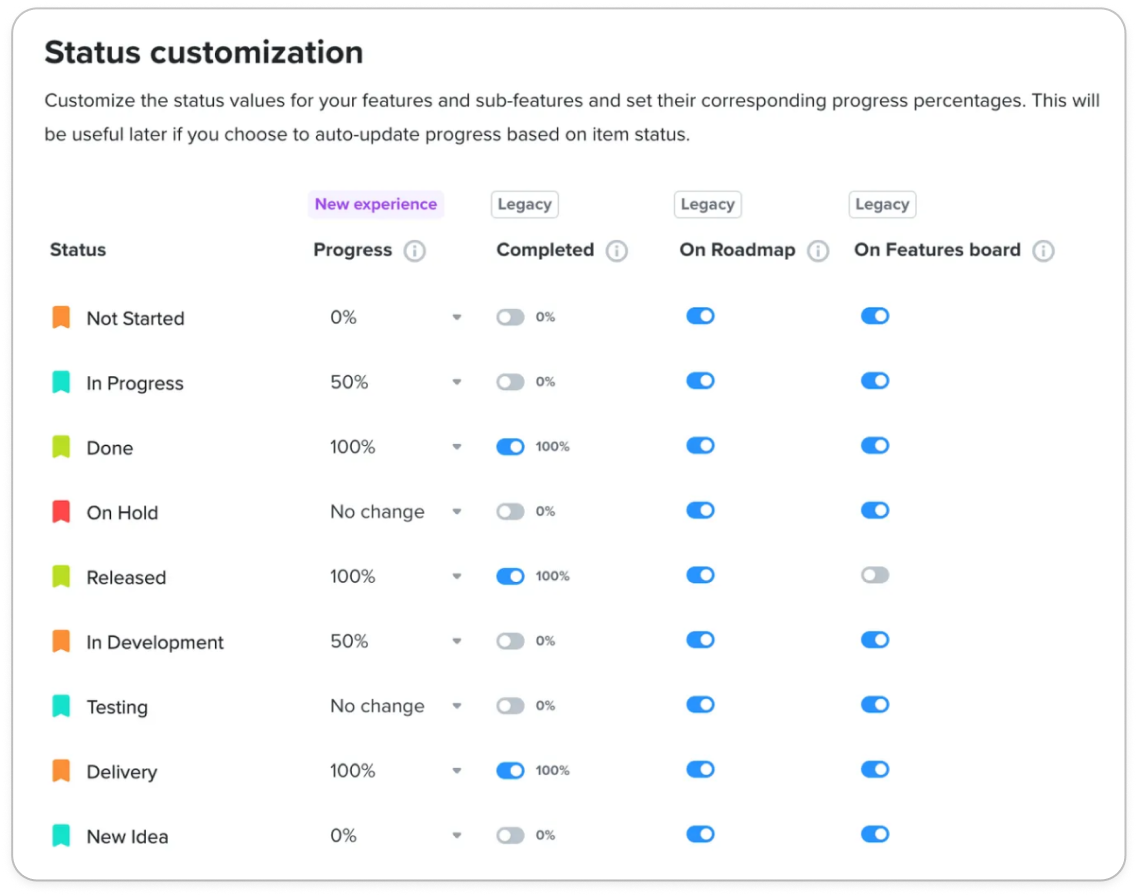Click Legacy badge above Completed column
Viewport: 1136px width, 895px height.
pyautogui.click(x=525, y=204)
